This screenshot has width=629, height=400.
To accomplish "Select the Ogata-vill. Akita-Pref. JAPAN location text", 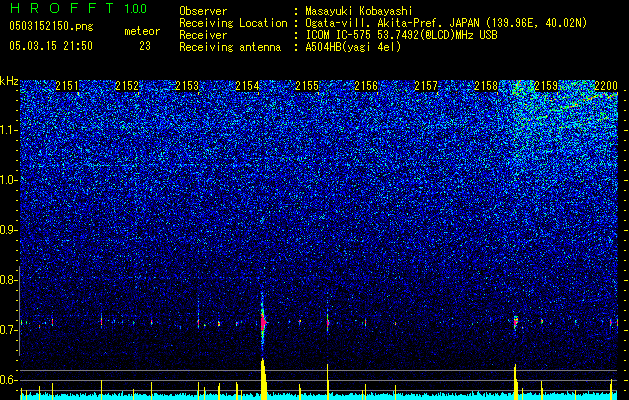I will point(446,23).
